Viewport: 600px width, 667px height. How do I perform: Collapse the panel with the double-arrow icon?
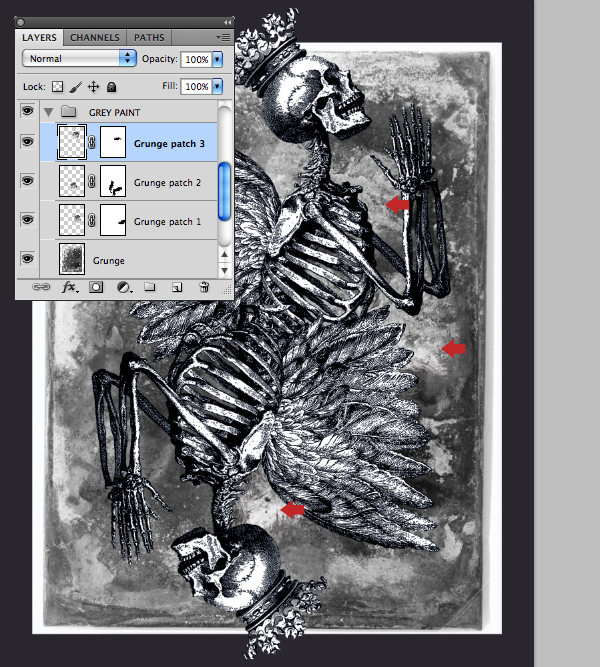click(228, 22)
